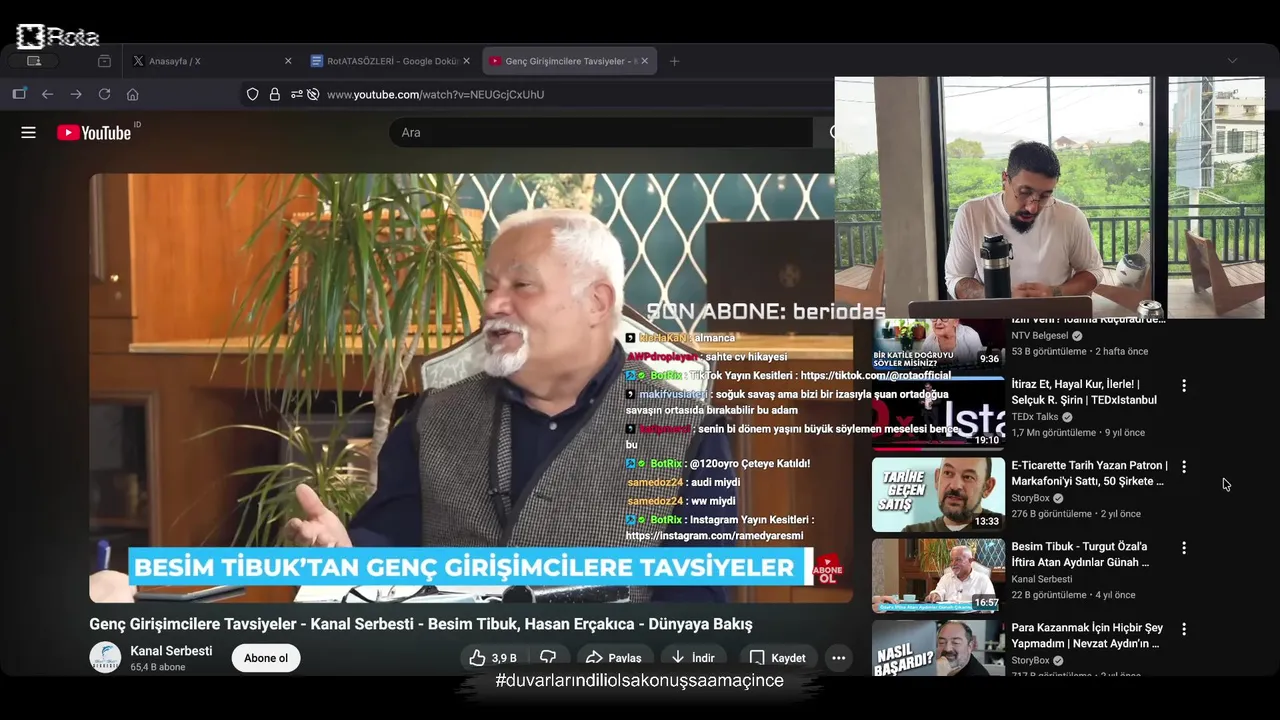This screenshot has height=720, width=1280.
Task: Open the 16:57 Besim Tibuk thumbnail
Action: coord(938,576)
